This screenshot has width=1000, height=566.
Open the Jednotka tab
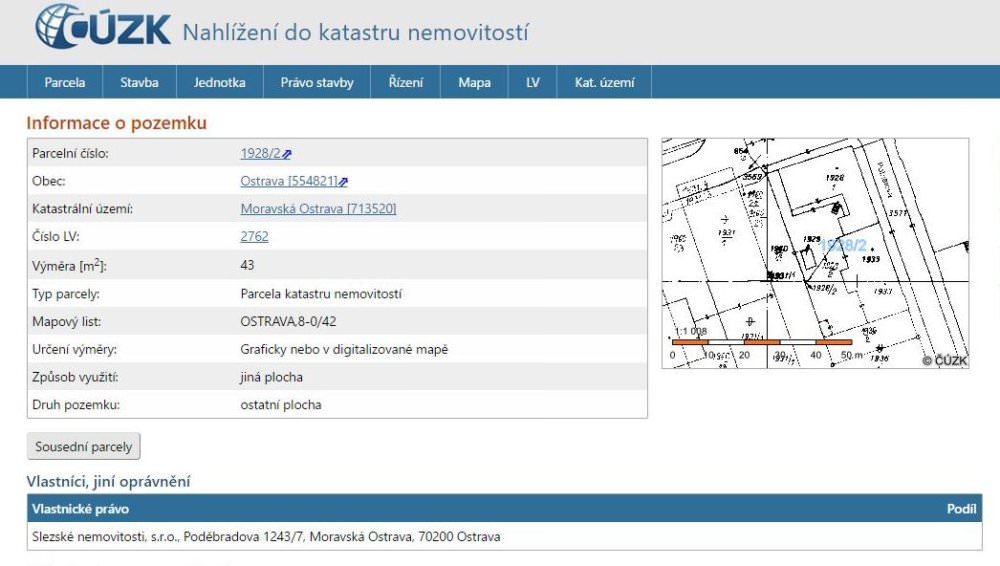[219, 82]
